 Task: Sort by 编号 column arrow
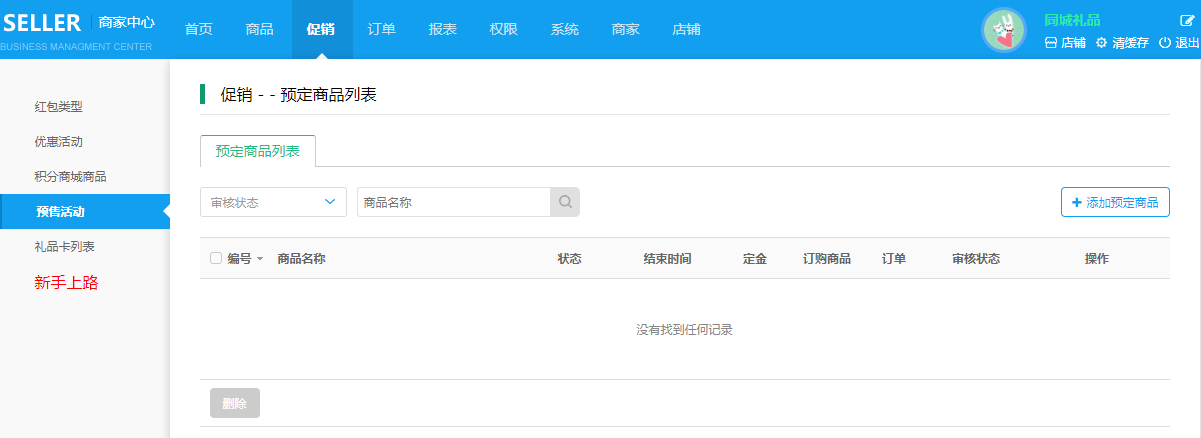click(260, 259)
